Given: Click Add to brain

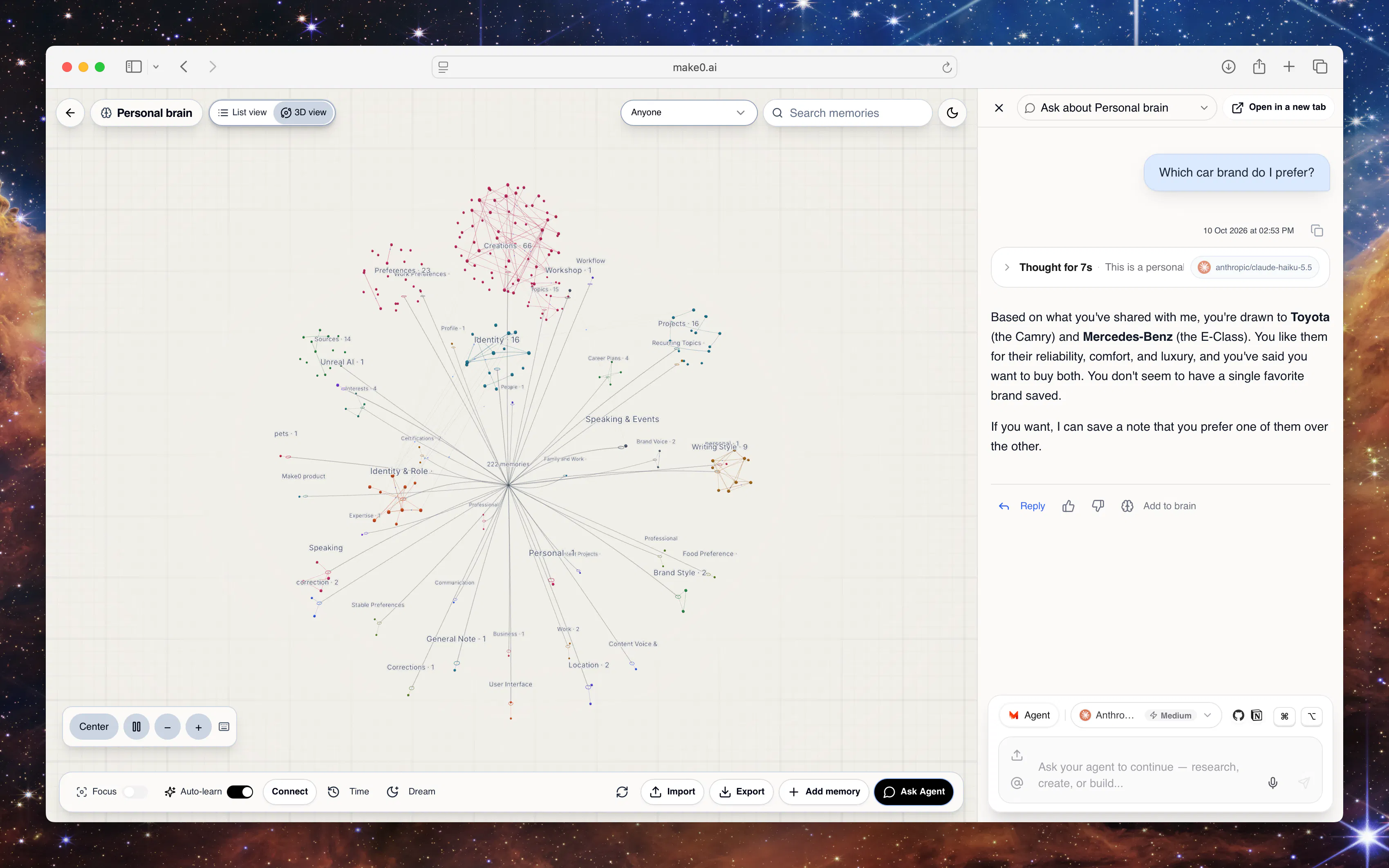Looking at the screenshot, I should (x=1159, y=506).
